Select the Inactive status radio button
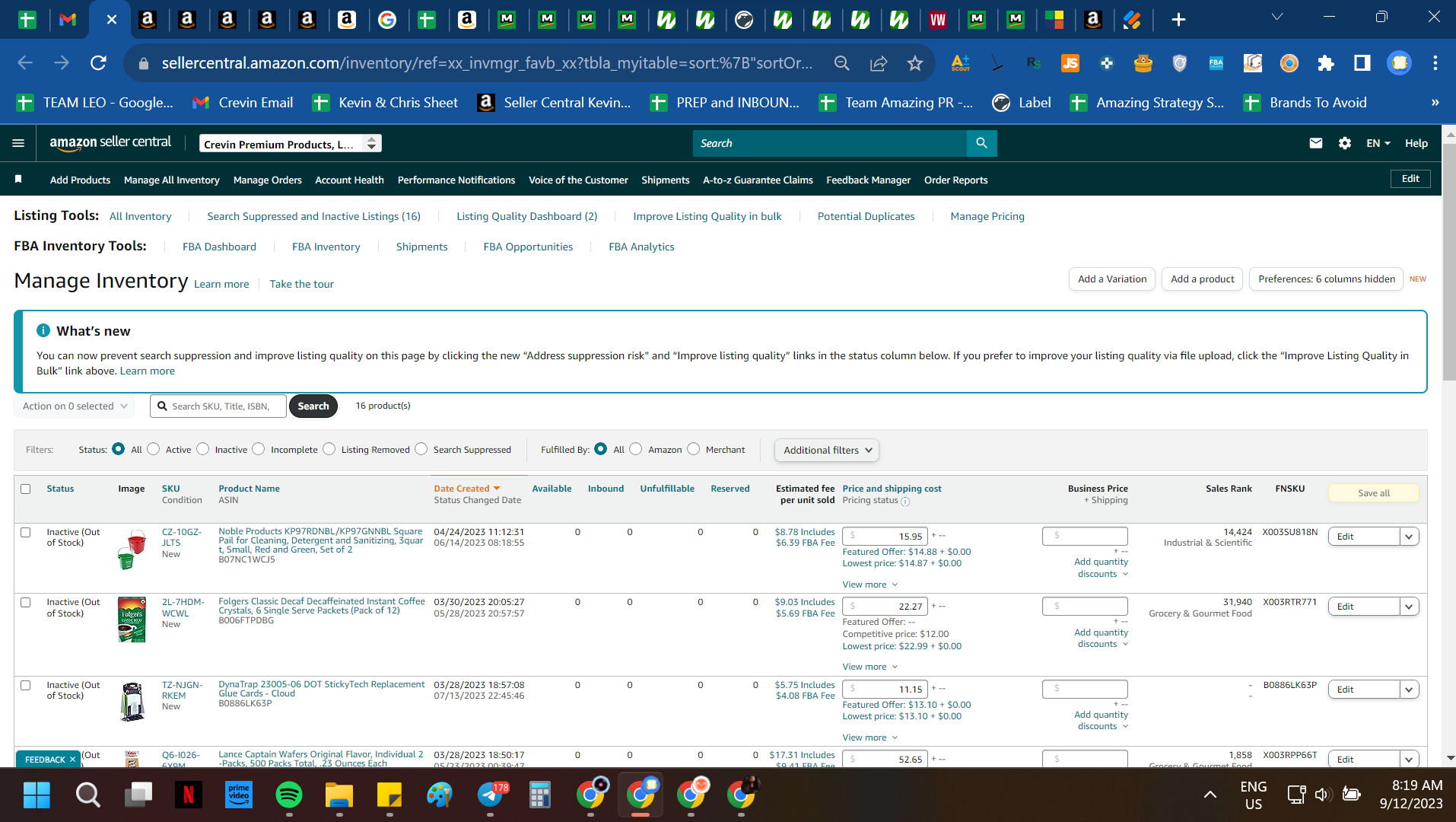The width and height of the screenshot is (1456, 822). (x=202, y=449)
